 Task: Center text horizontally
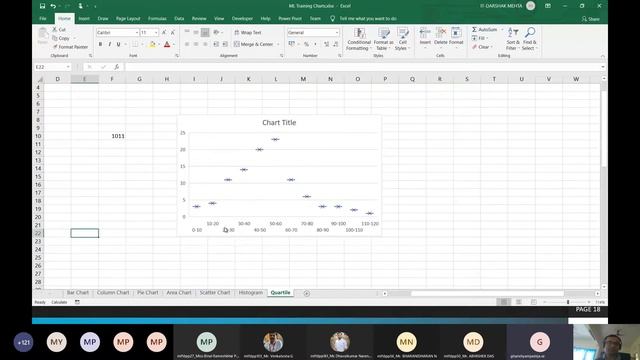click(x=196, y=44)
